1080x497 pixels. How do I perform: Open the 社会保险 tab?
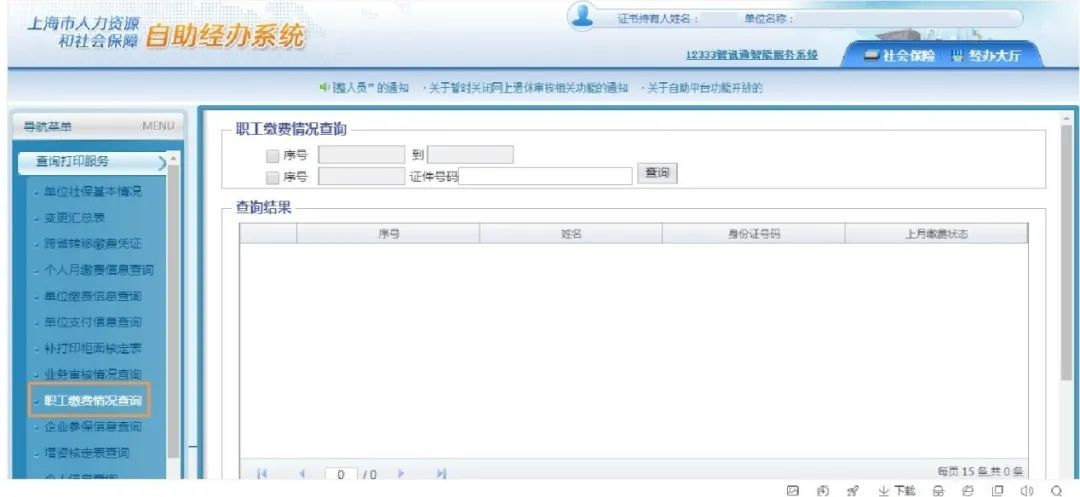900,56
